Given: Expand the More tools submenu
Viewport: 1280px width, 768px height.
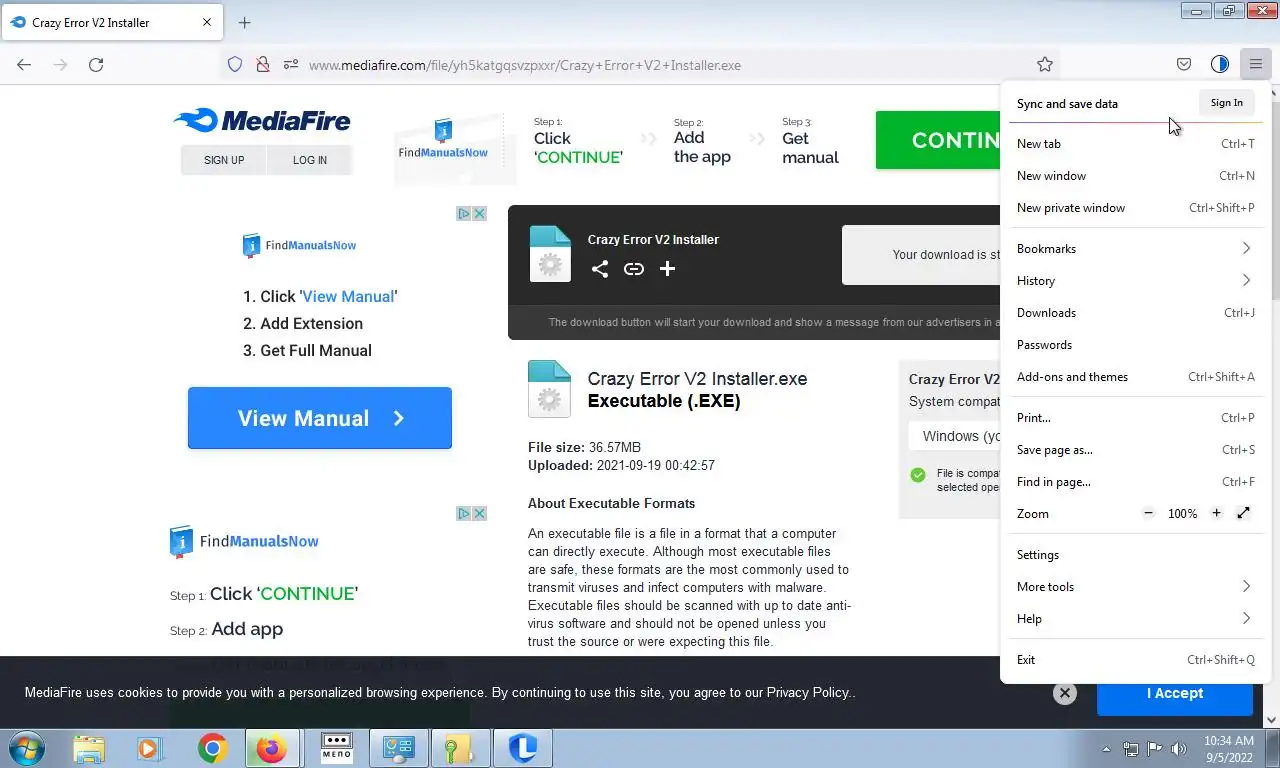Looking at the screenshot, I should [x=1135, y=586].
